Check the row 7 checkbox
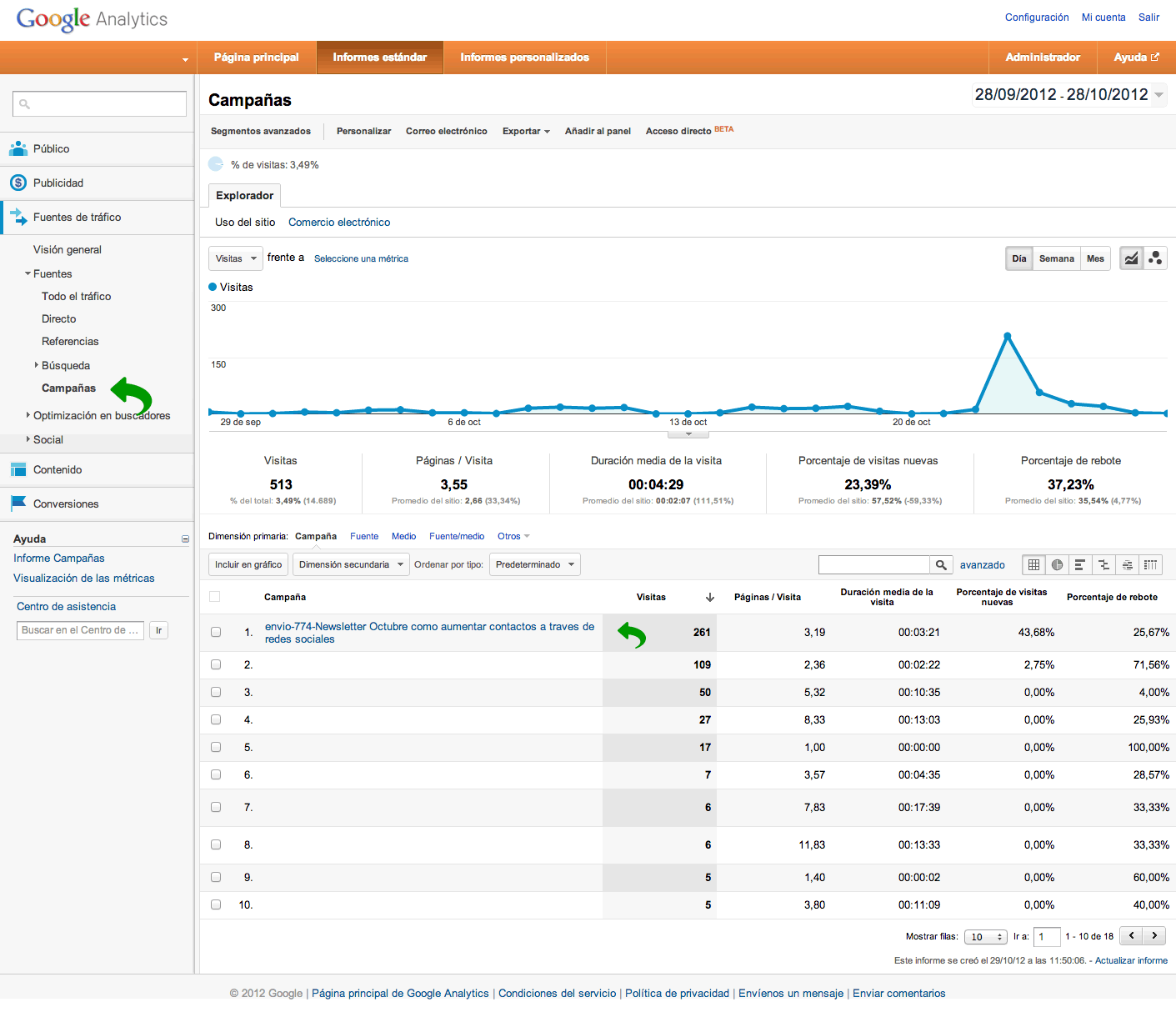The height and width of the screenshot is (1012, 1176). click(x=216, y=807)
